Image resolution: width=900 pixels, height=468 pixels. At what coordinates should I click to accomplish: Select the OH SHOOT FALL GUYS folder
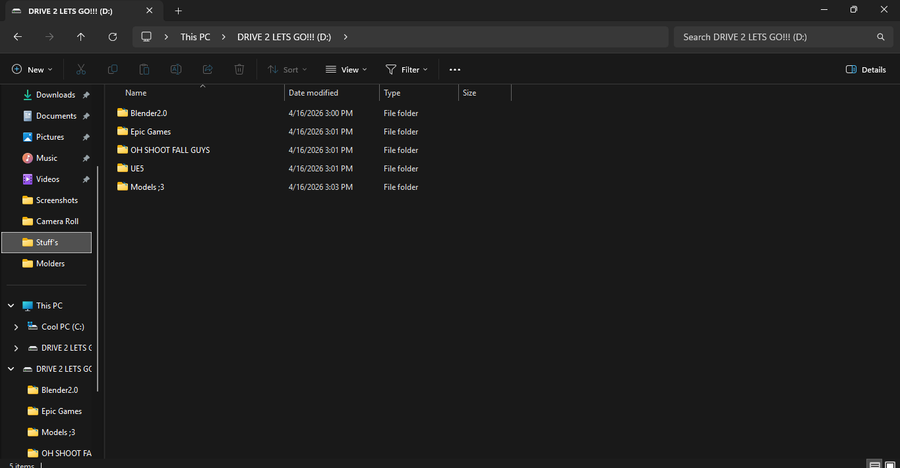[170, 150]
